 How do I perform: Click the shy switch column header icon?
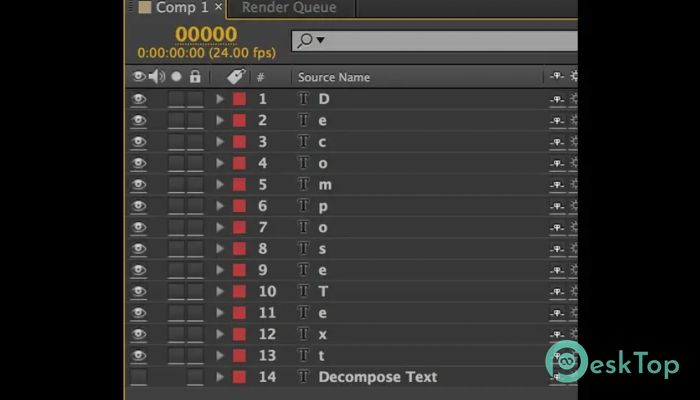[557, 76]
